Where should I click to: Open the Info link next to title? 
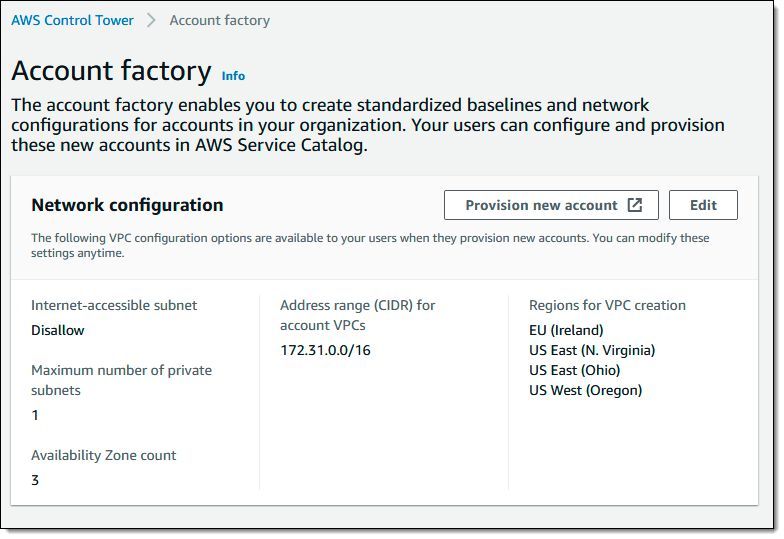[x=233, y=75]
